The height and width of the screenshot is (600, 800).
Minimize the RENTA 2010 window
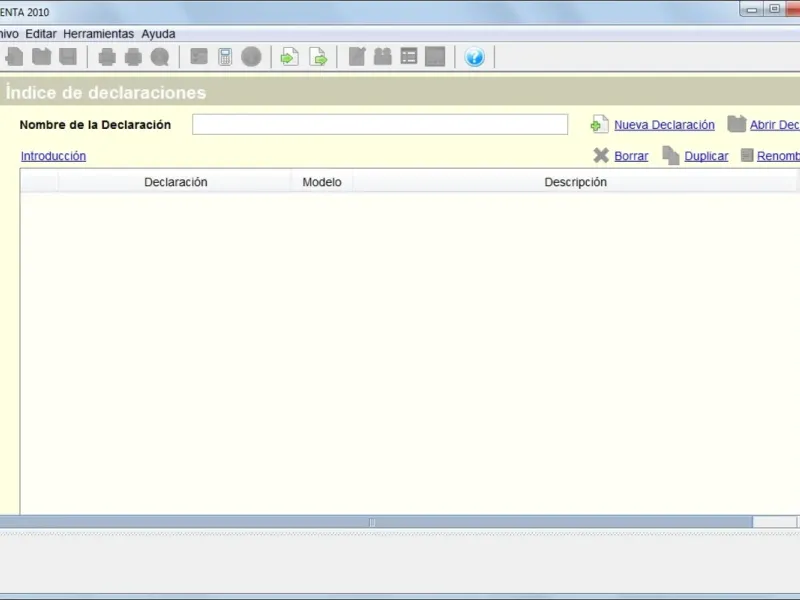click(x=752, y=9)
